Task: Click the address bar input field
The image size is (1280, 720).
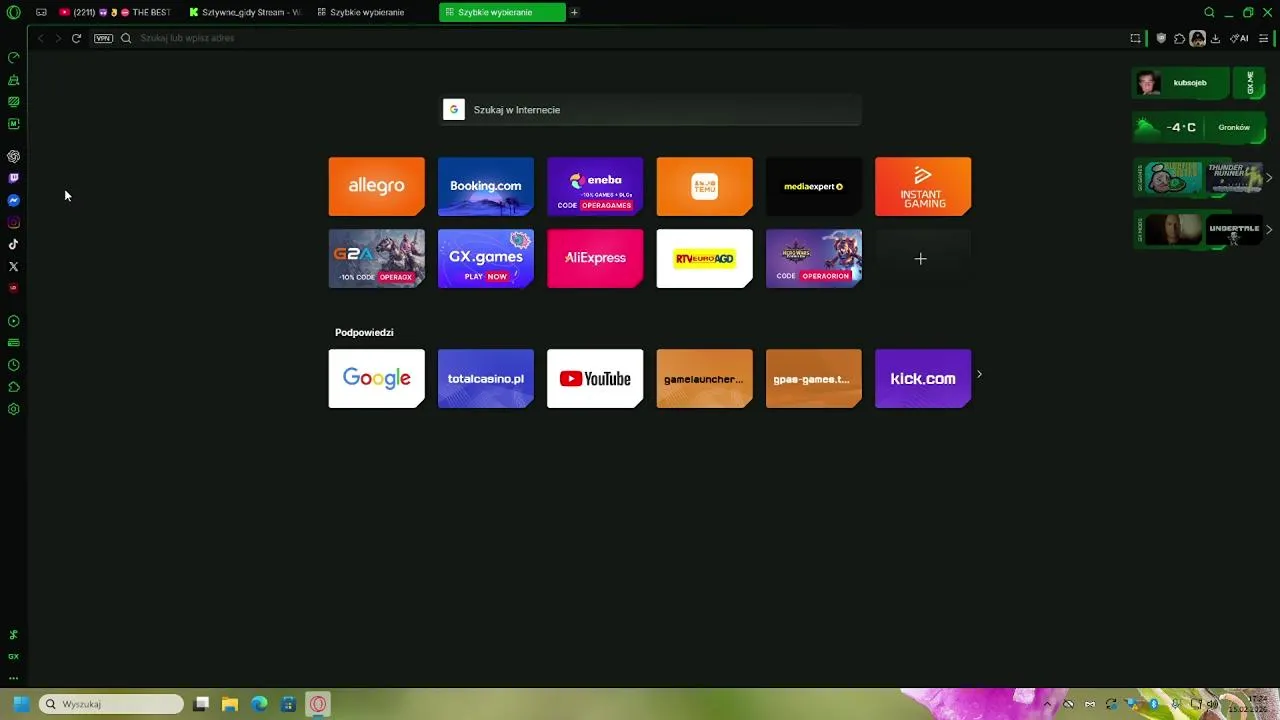Action: pyautogui.click(x=620, y=38)
